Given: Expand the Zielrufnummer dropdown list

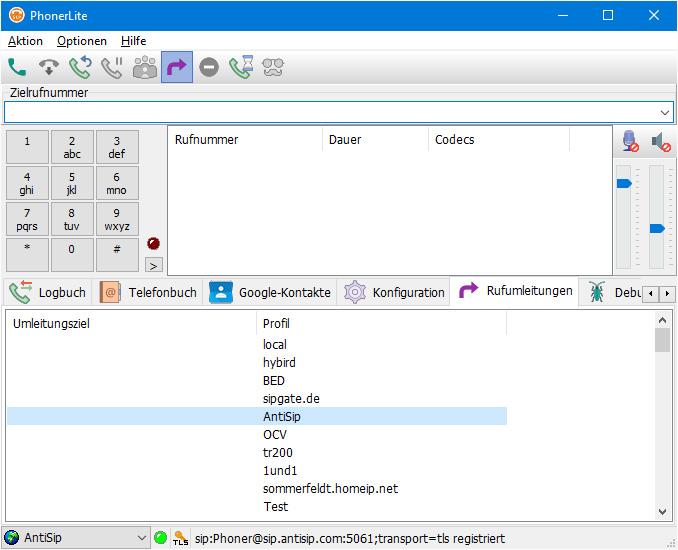Looking at the screenshot, I should 665,113.
